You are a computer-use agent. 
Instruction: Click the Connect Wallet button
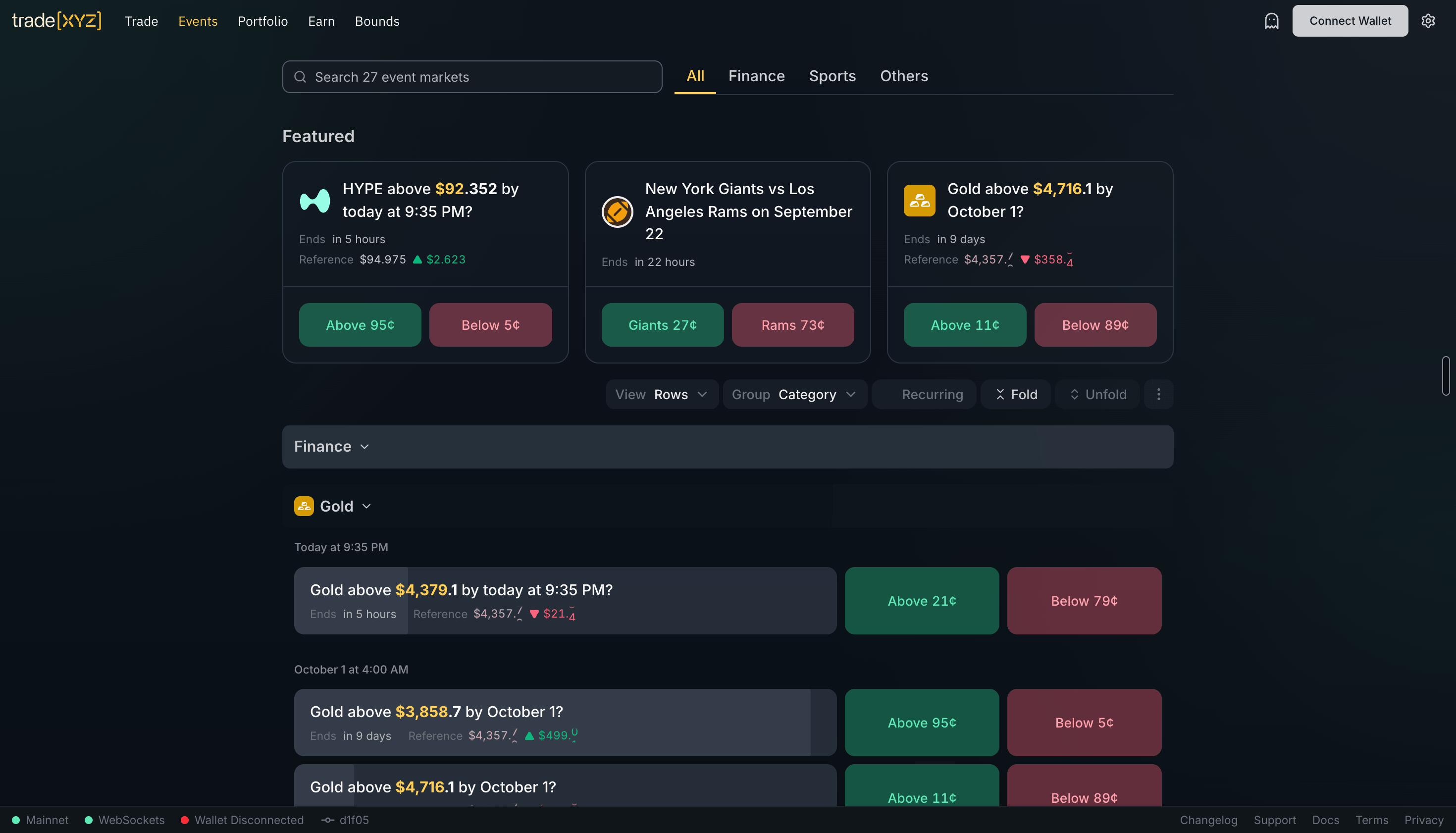[x=1350, y=21]
